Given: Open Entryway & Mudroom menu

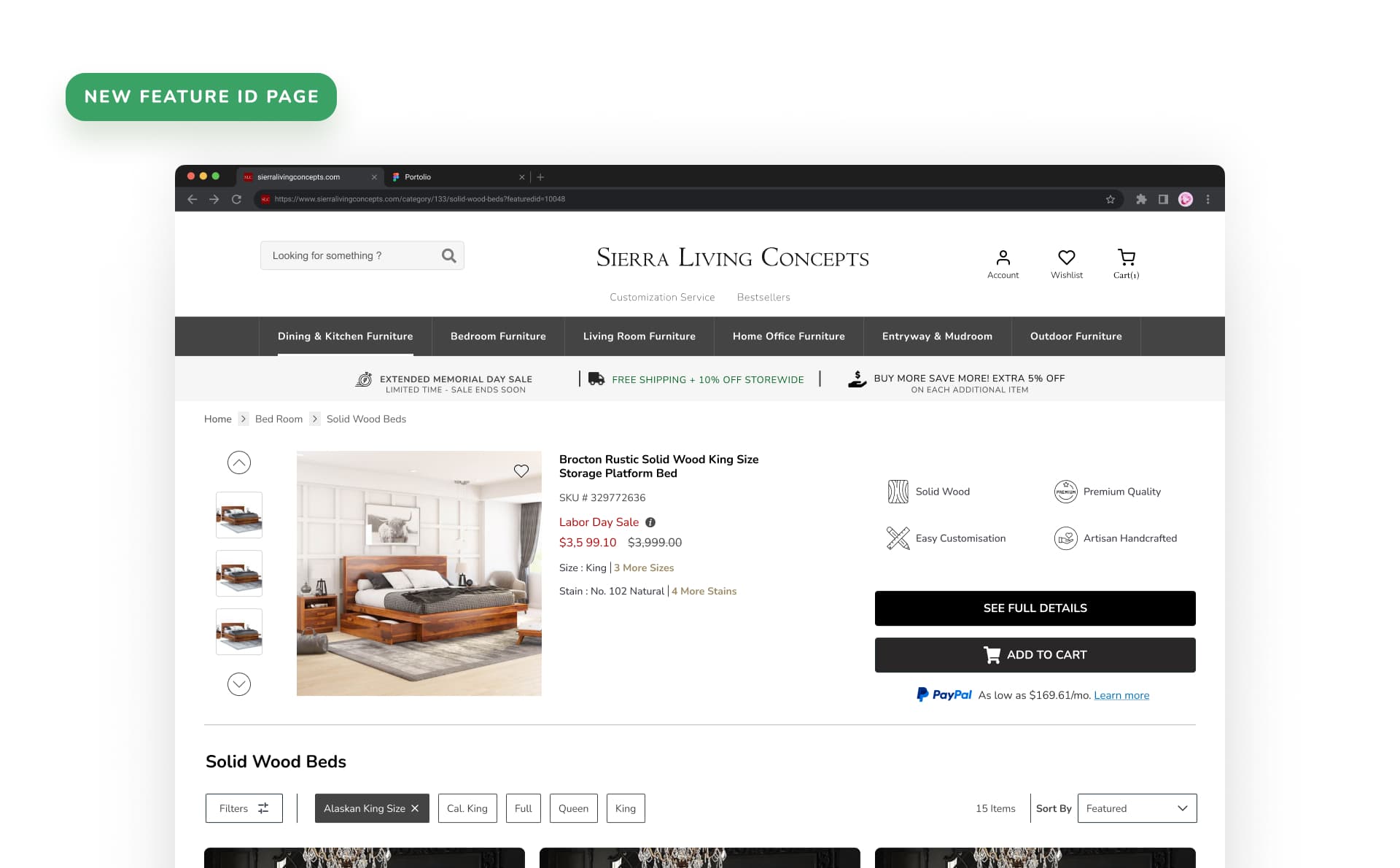Looking at the screenshot, I should coord(937,336).
